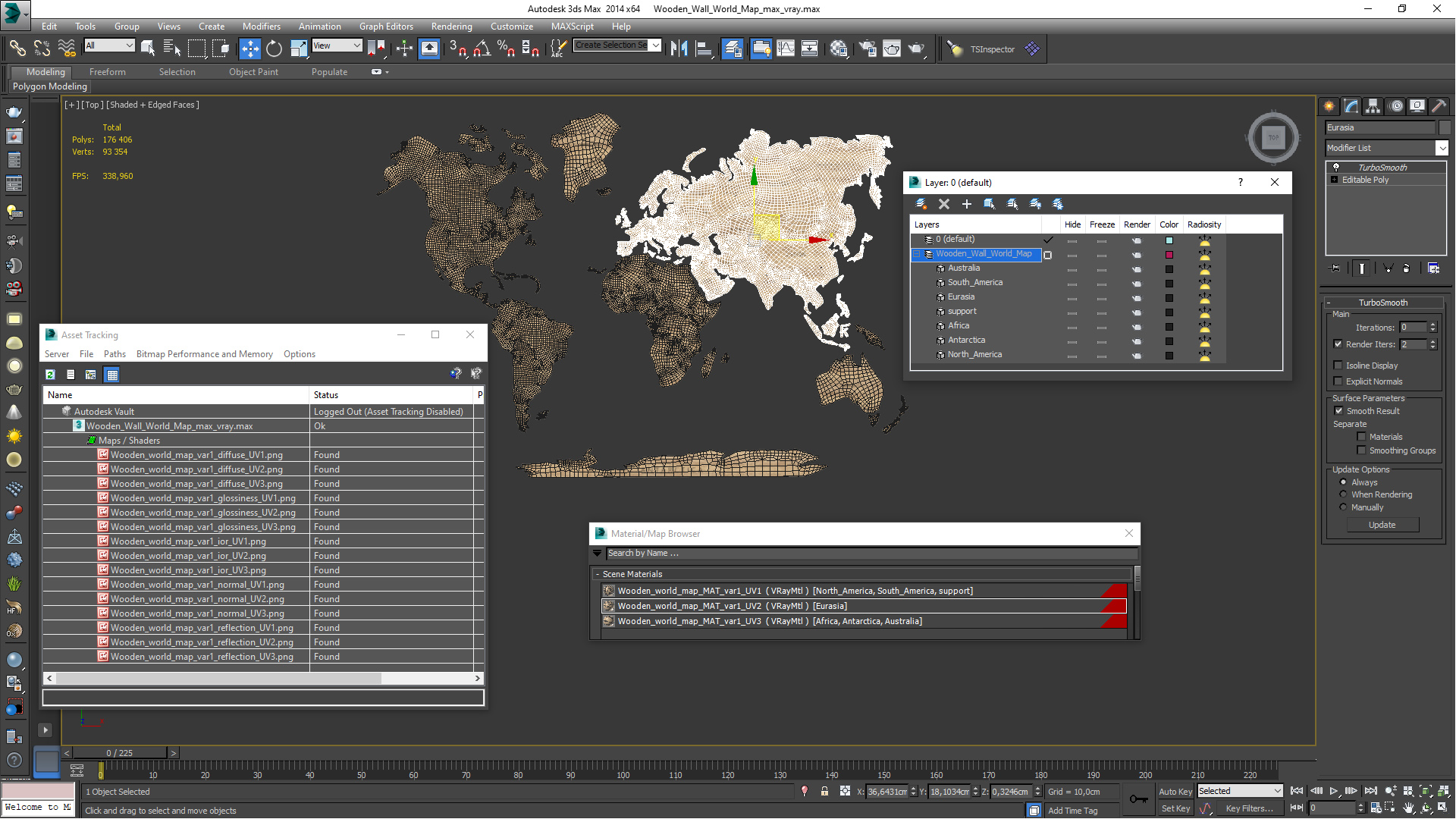Click the TurboSmooth Update button
This screenshot has height=819, width=1456.
1382,525
